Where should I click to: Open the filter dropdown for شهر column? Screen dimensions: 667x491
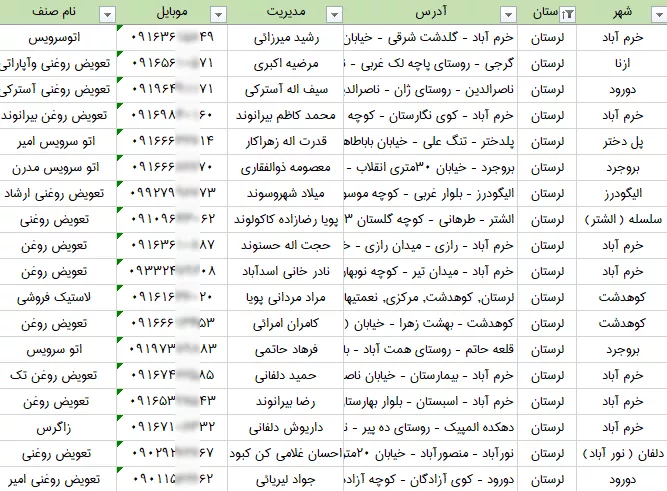pyautogui.click(x=659, y=15)
